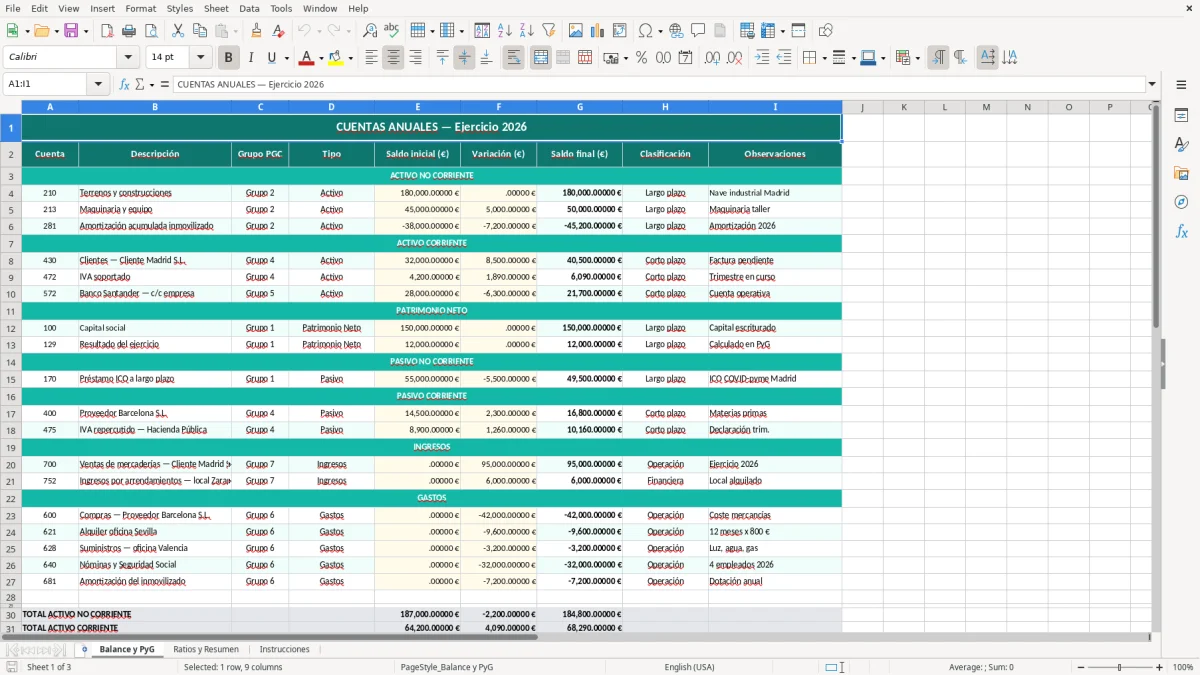Click the Clear Direct Formatting icon
The height and width of the screenshot is (675, 1200).
pos(278,31)
